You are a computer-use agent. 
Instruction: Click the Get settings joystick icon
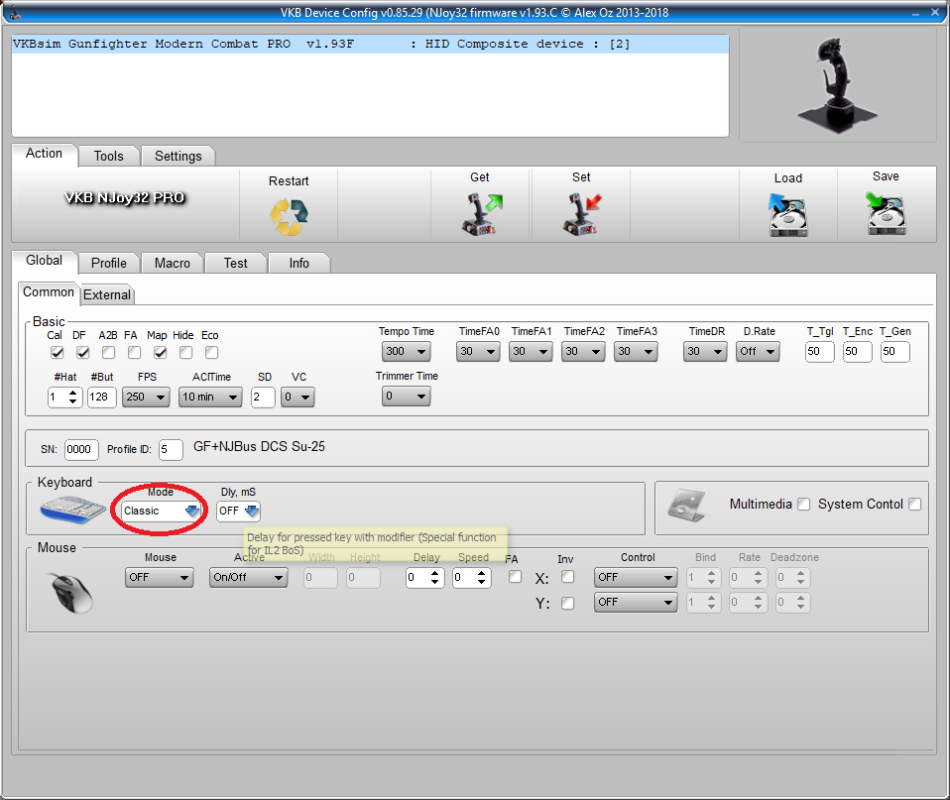tap(480, 214)
